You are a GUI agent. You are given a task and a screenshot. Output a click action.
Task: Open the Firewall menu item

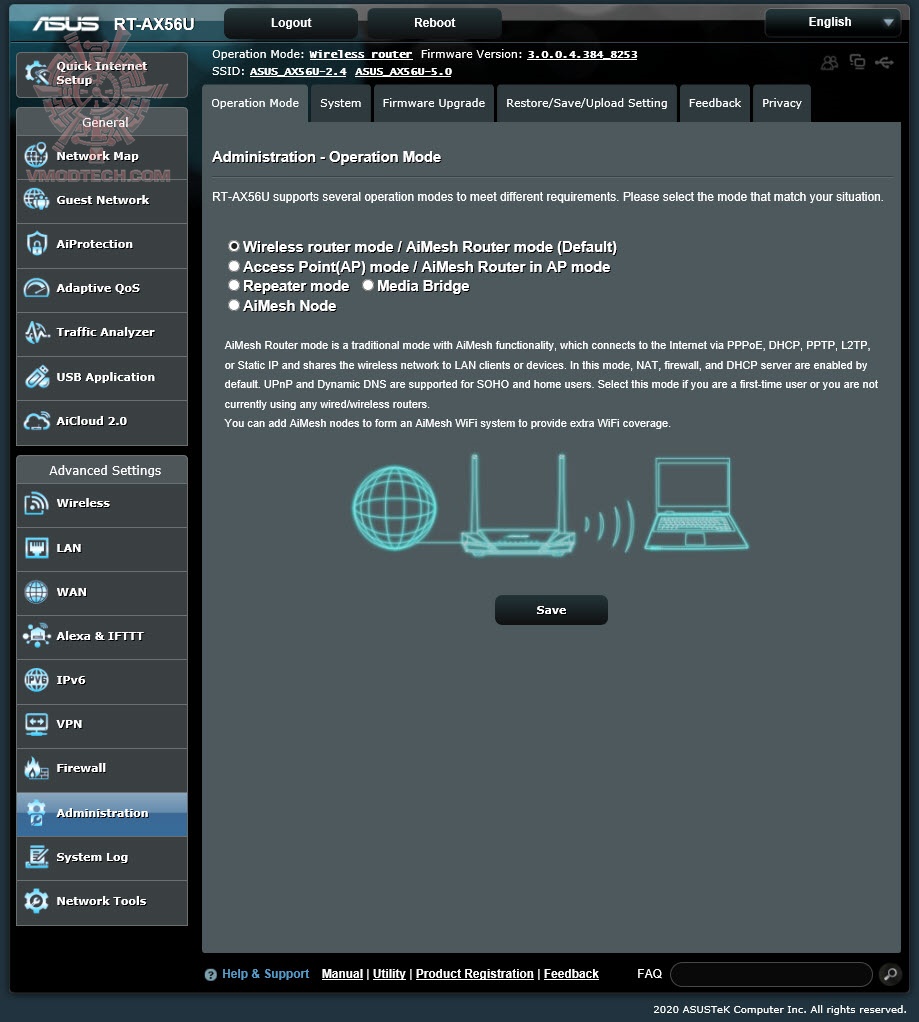102,769
